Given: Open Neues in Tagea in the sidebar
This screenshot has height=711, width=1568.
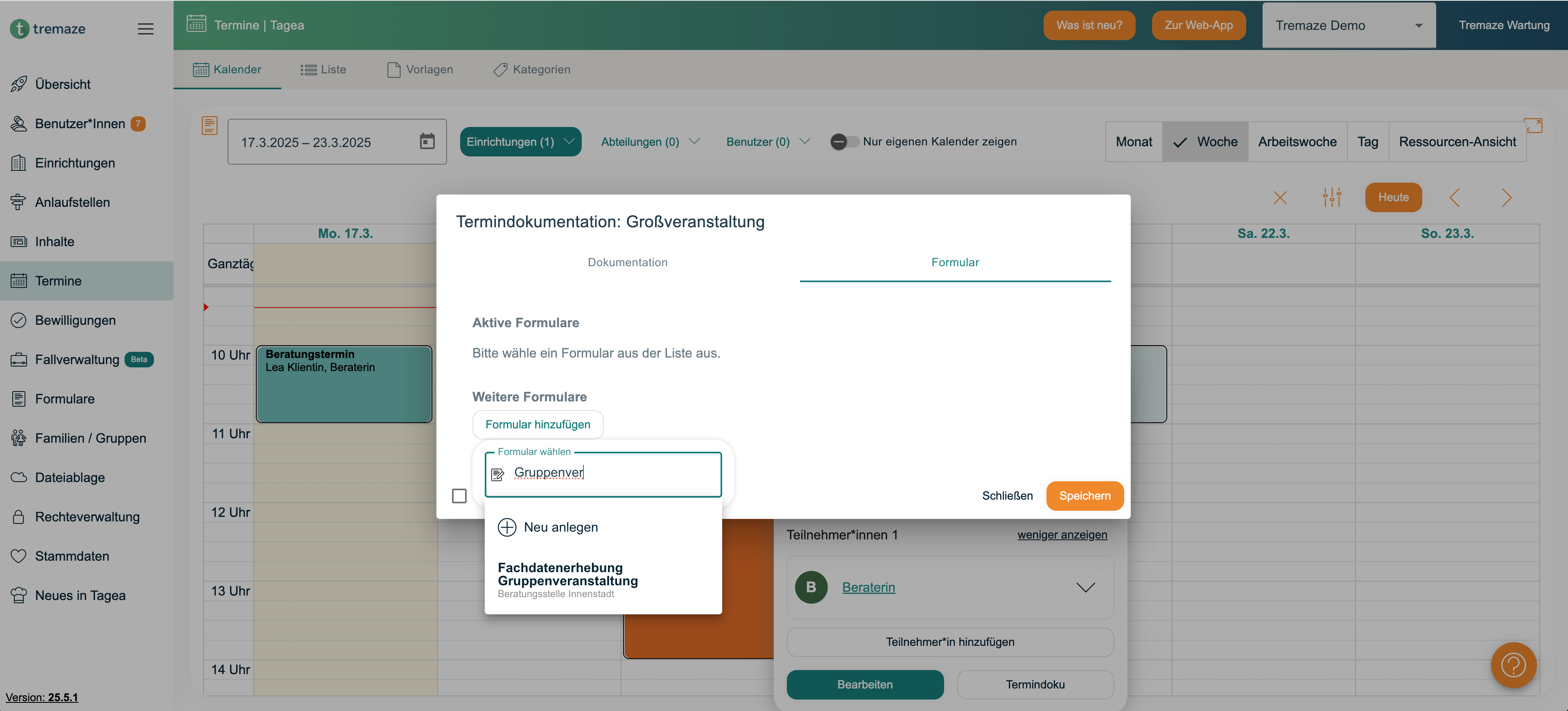Looking at the screenshot, I should click(x=86, y=596).
